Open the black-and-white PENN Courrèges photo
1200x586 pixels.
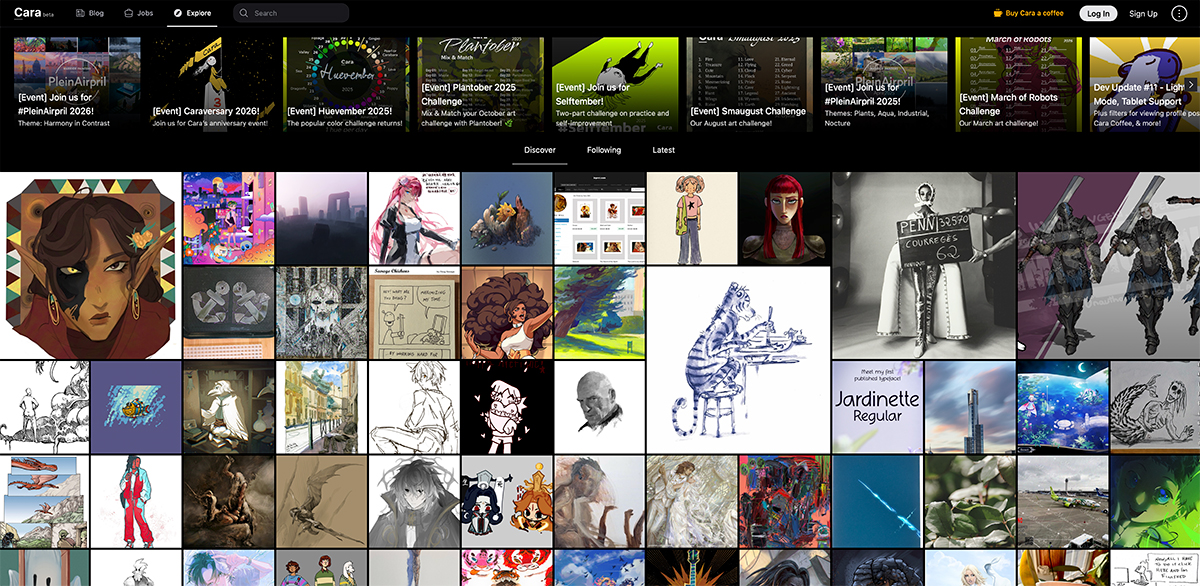(924, 265)
